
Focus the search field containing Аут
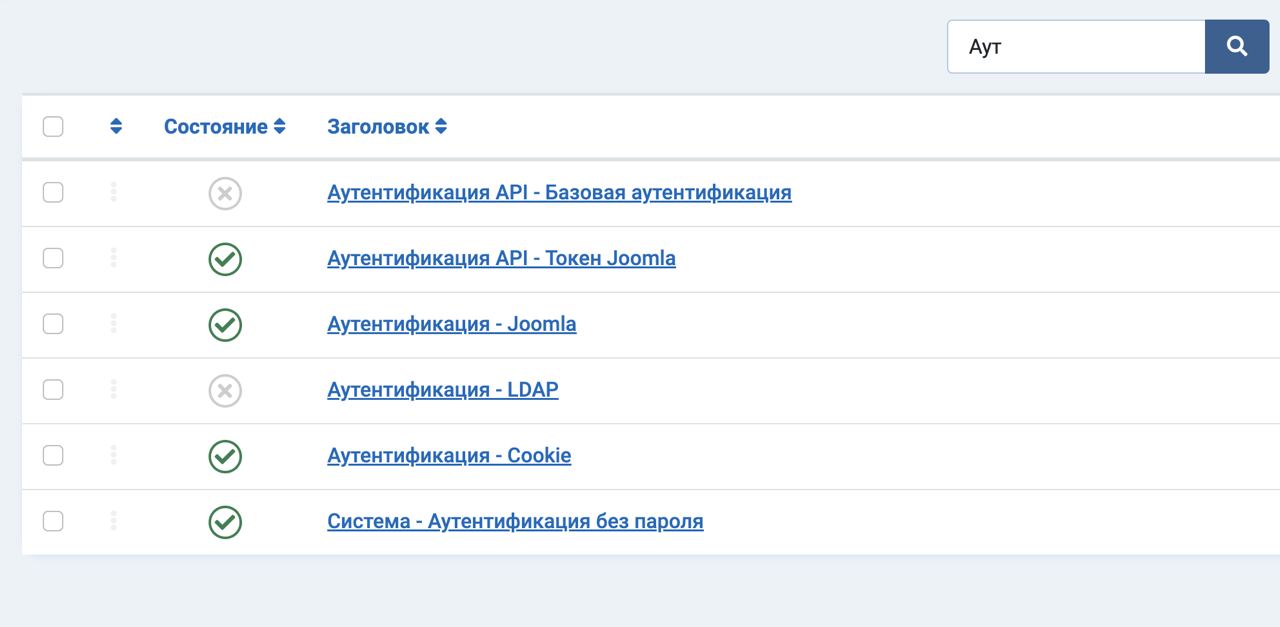click(1076, 46)
